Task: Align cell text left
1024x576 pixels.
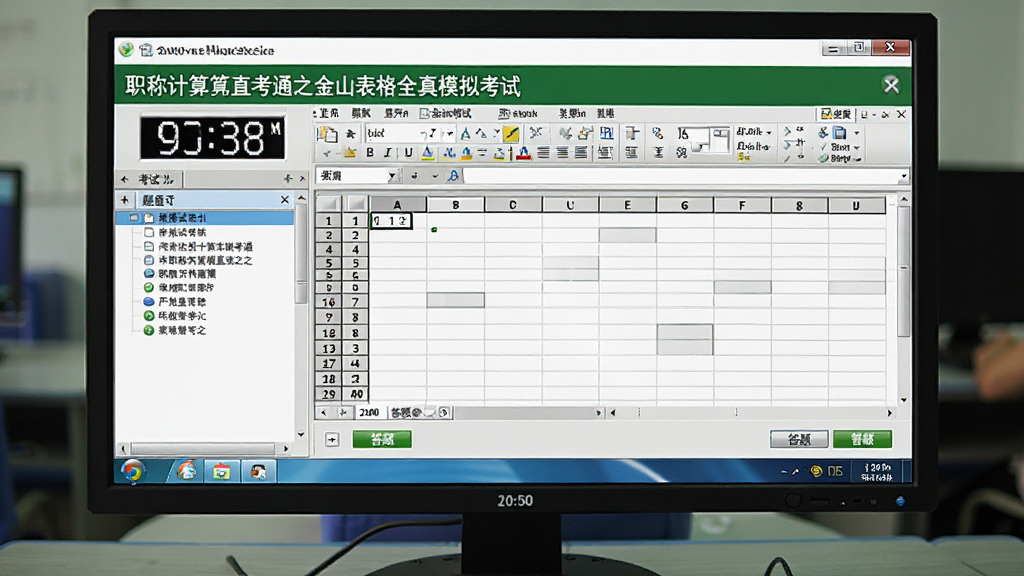Action: 543,153
